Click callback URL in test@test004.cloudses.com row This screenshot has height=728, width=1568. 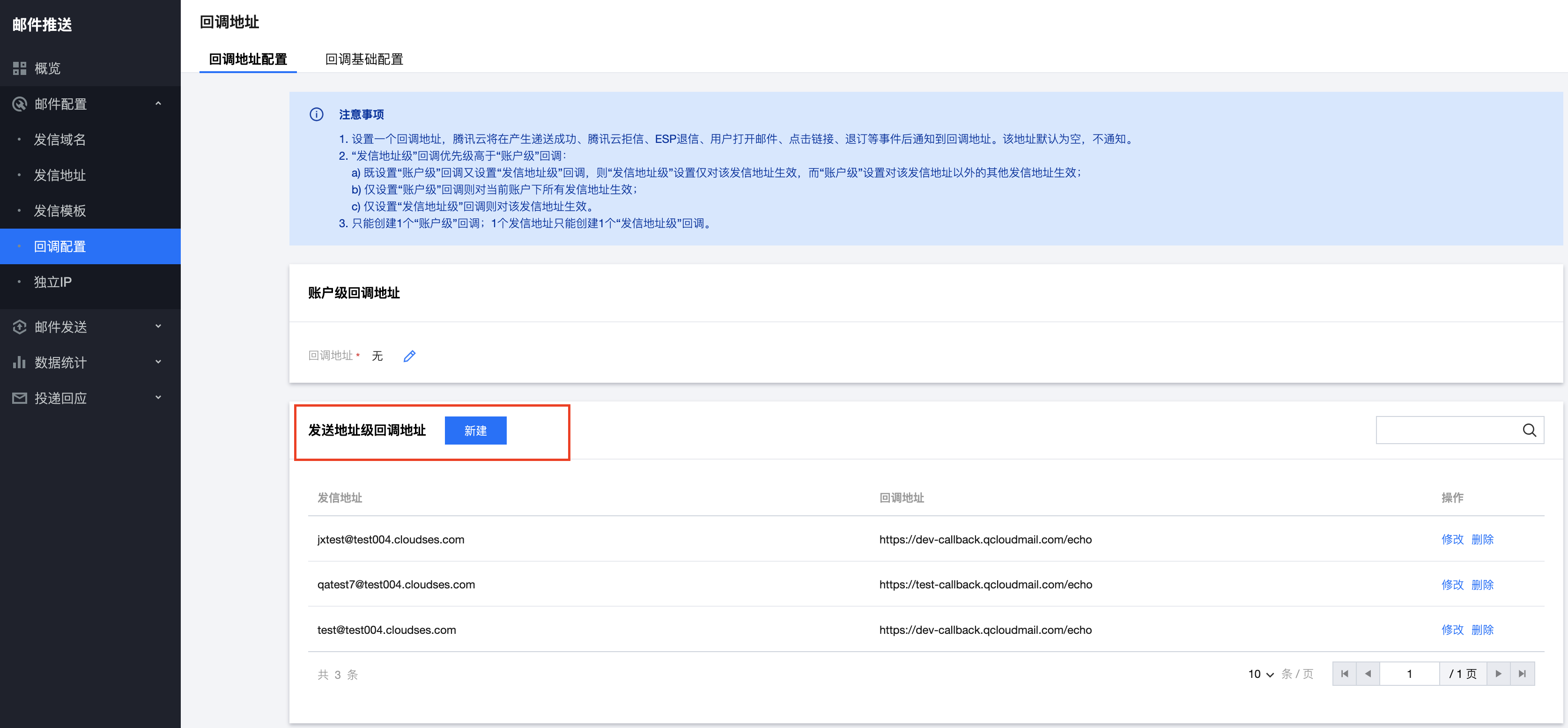point(985,630)
